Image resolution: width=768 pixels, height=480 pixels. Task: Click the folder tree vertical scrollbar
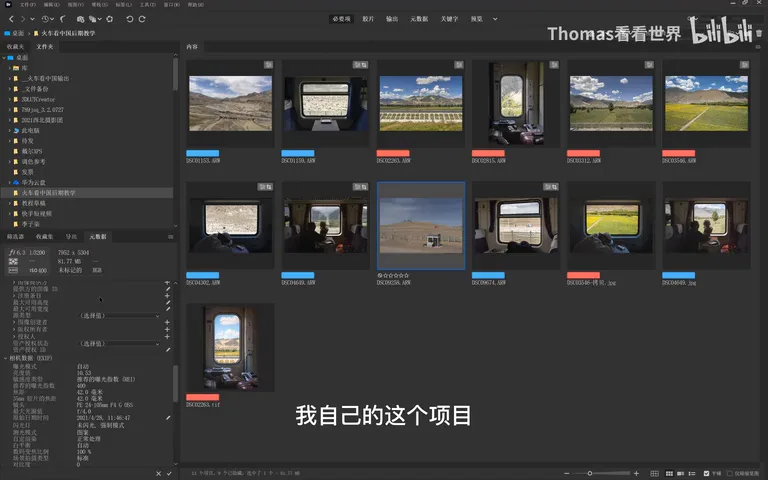click(x=175, y=73)
